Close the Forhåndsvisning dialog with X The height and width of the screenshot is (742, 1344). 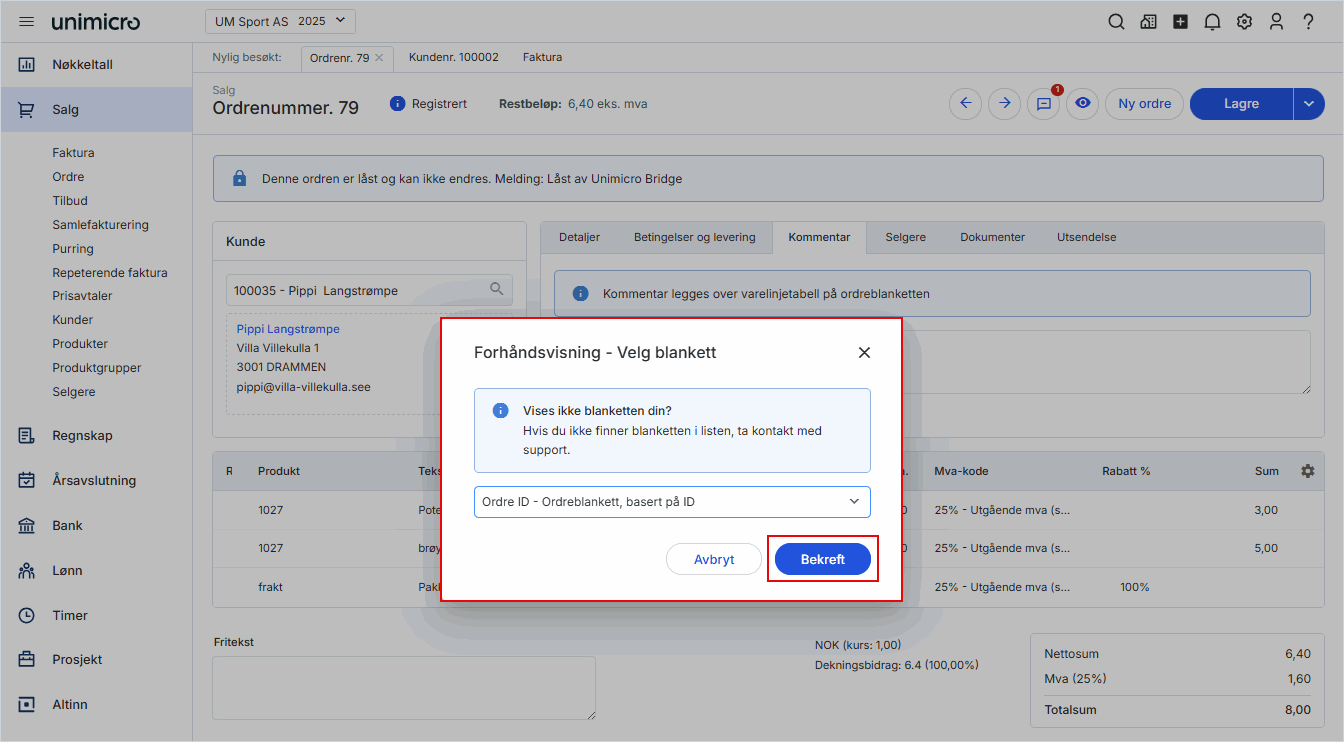click(x=864, y=353)
